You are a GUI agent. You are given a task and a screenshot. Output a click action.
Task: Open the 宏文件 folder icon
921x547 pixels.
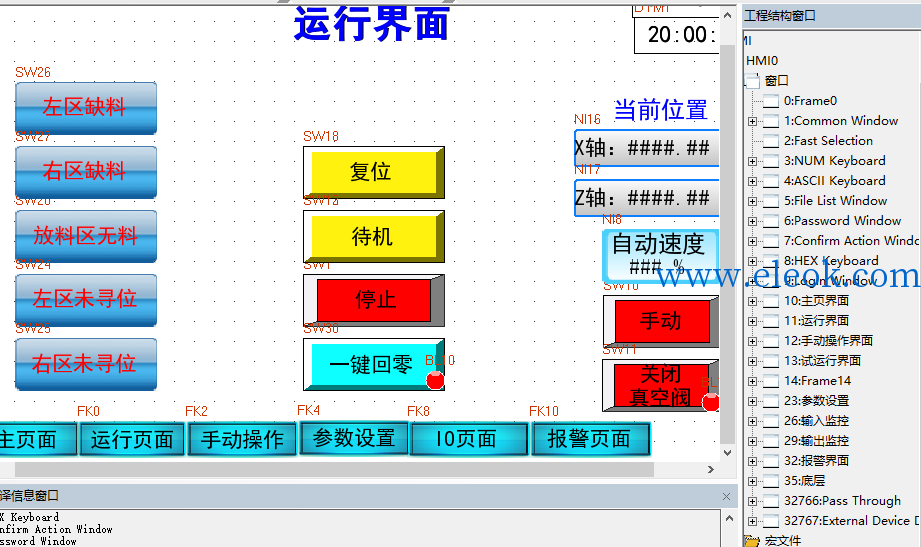coord(752,541)
